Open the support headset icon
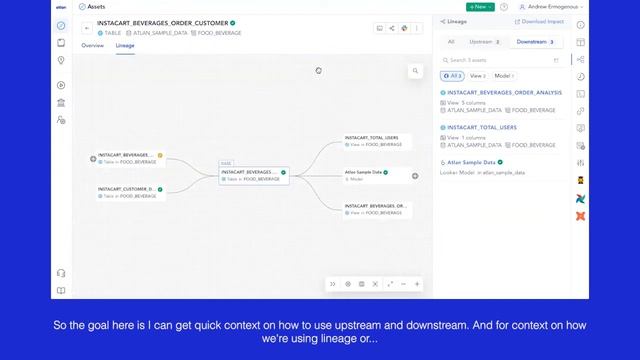 pos(61,273)
